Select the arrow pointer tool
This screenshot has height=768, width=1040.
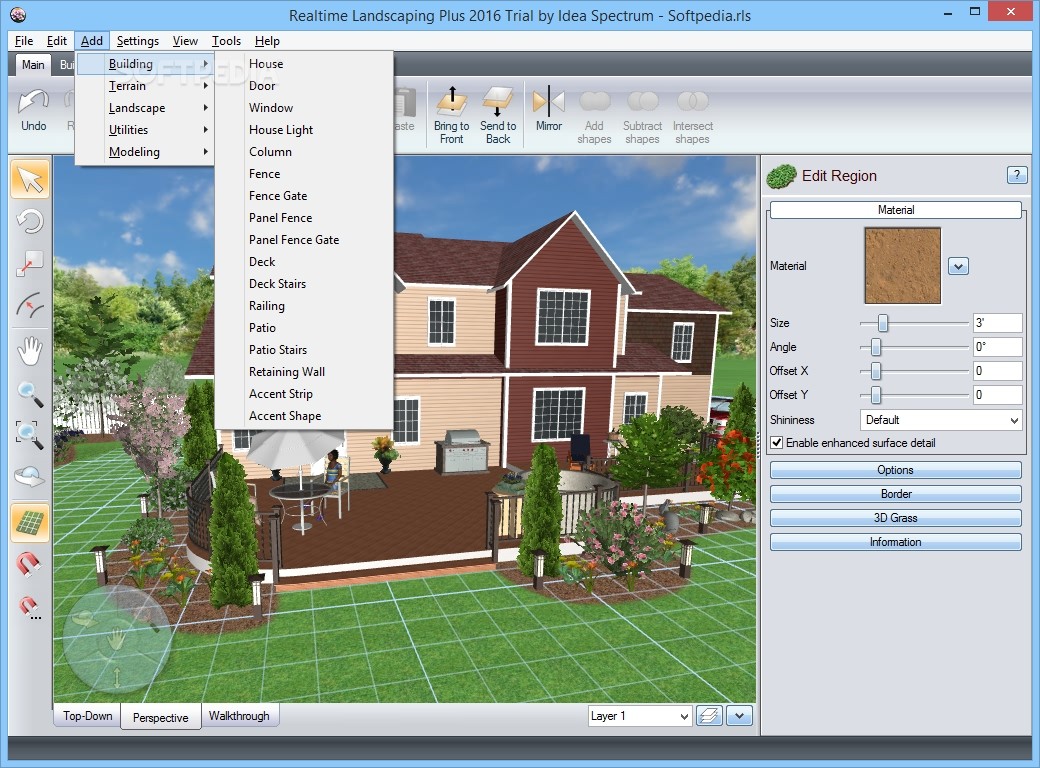(x=30, y=179)
